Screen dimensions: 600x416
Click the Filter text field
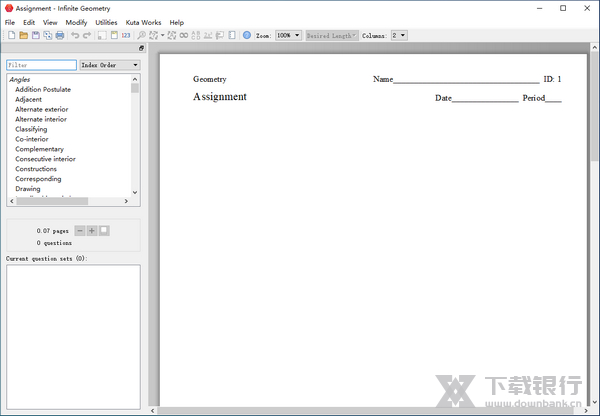click(41, 65)
